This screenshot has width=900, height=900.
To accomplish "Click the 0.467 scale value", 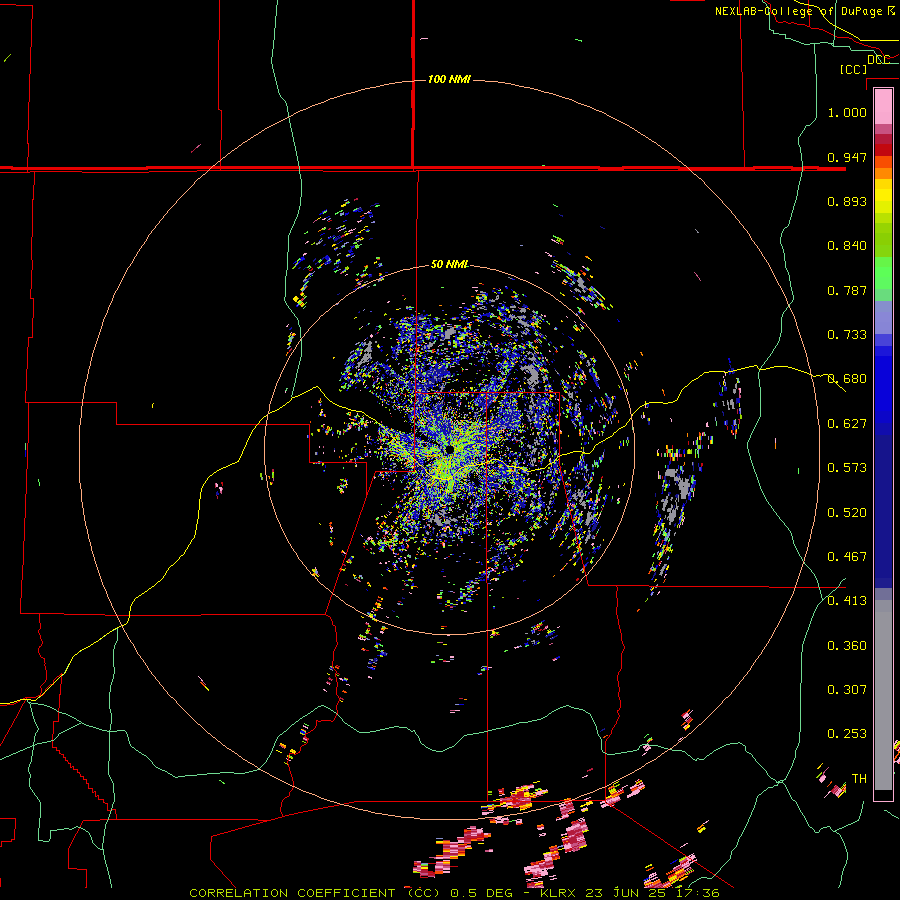I will pos(847,557).
